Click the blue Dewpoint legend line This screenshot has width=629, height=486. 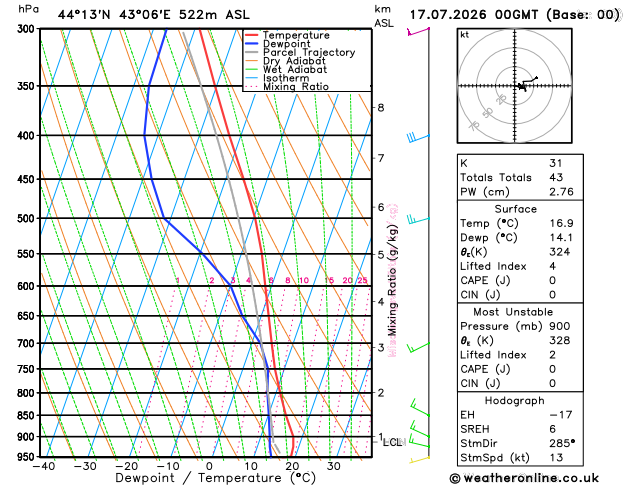point(252,44)
